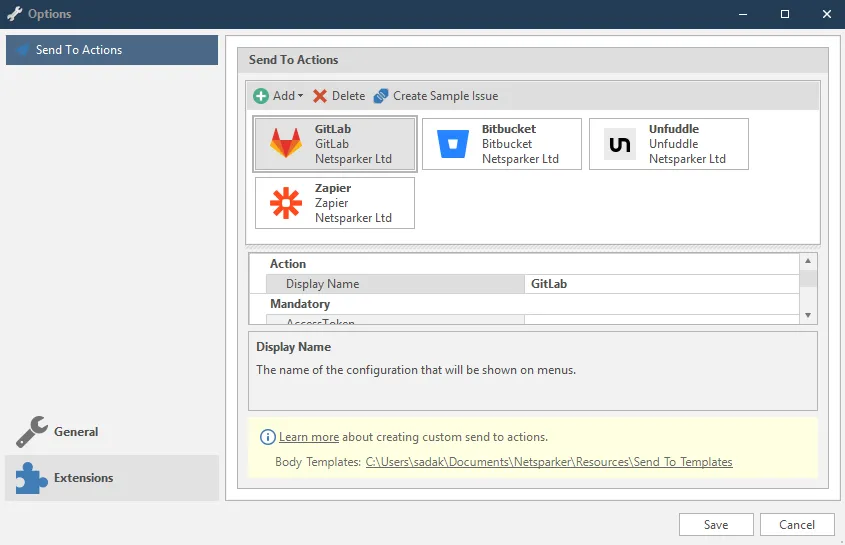Screen dimensions: 845x545
Task: Click the Mandatory category header
Action: [x=300, y=304]
